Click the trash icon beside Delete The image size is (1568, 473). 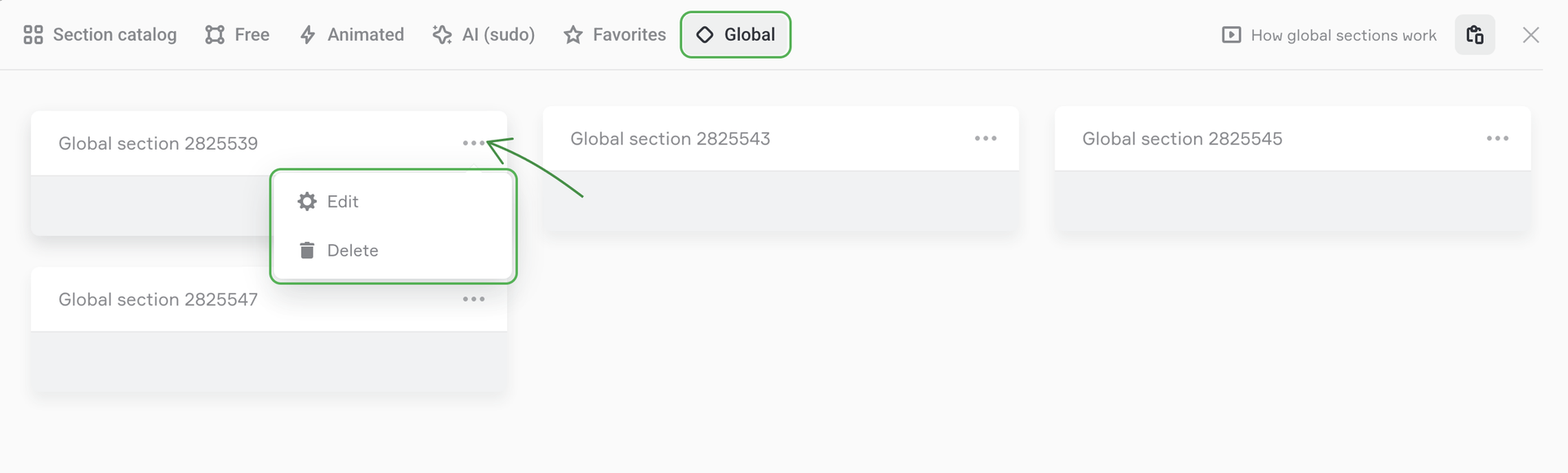tap(307, 251)
